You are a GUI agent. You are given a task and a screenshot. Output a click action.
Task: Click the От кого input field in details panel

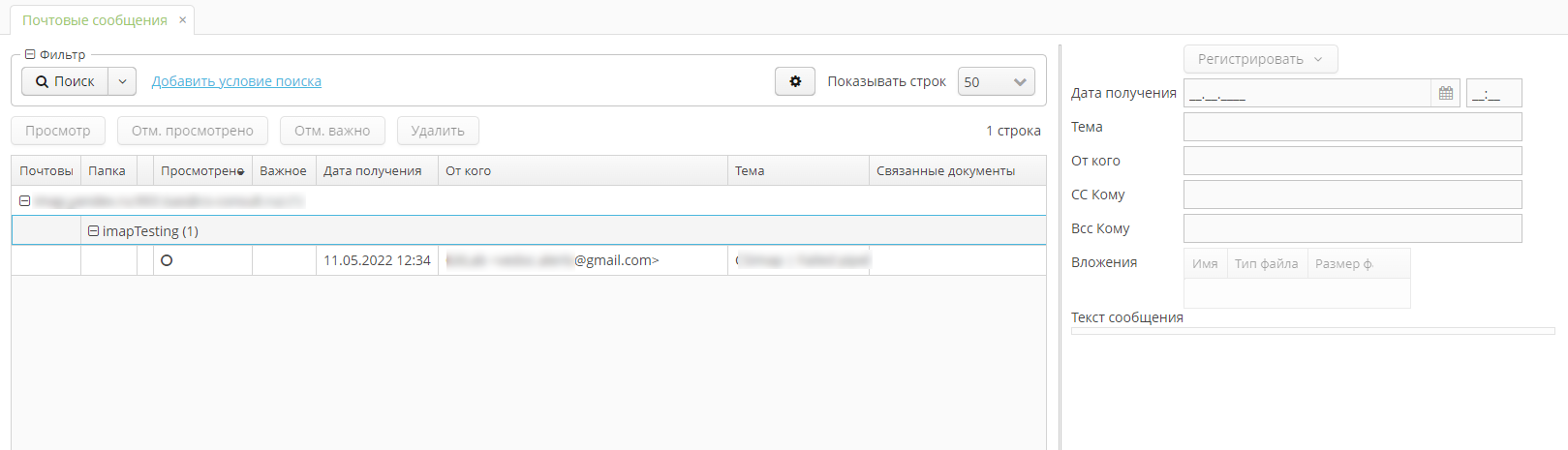point(1353,161)
